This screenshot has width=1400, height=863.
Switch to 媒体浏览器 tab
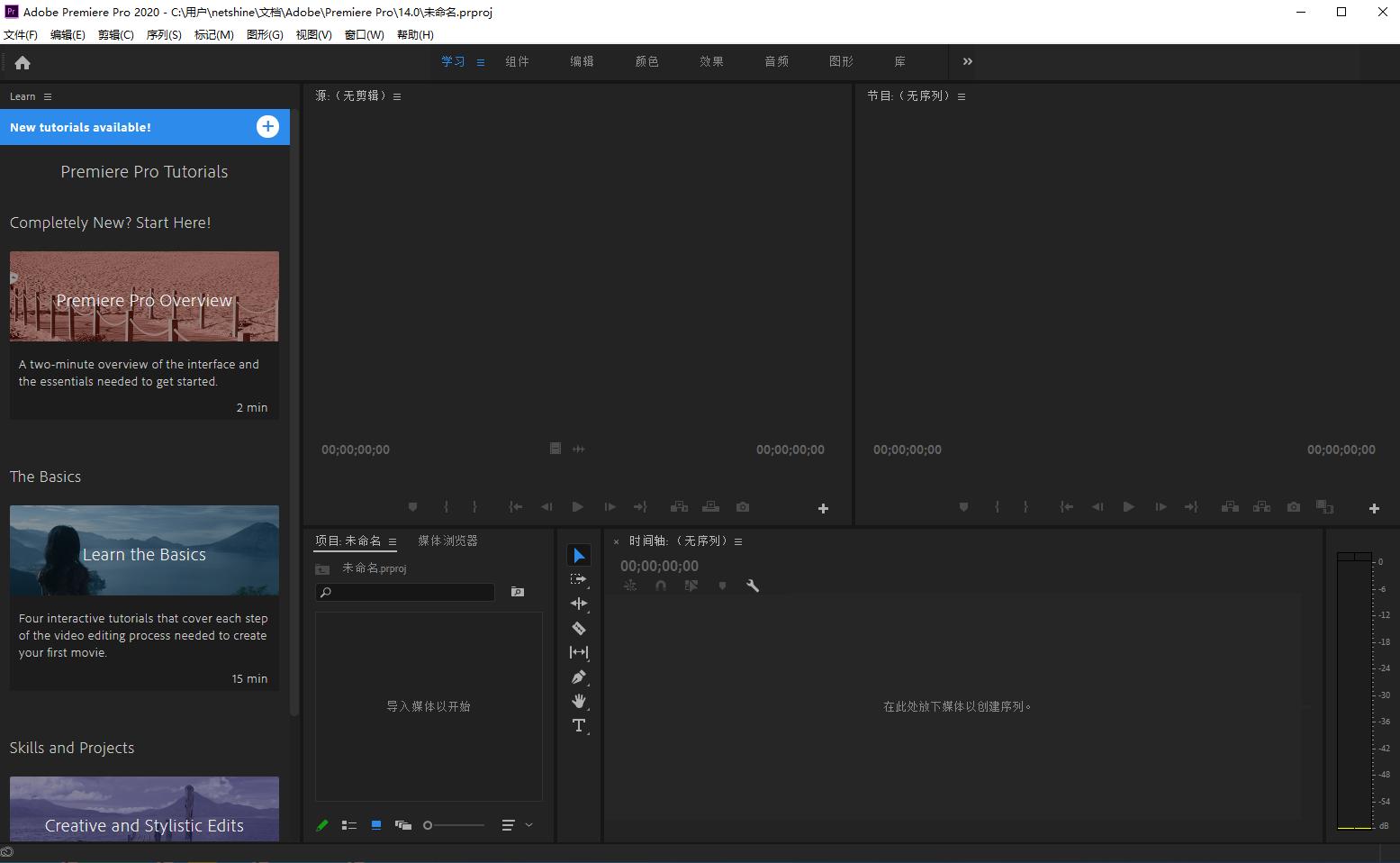[x=447, y=541]
